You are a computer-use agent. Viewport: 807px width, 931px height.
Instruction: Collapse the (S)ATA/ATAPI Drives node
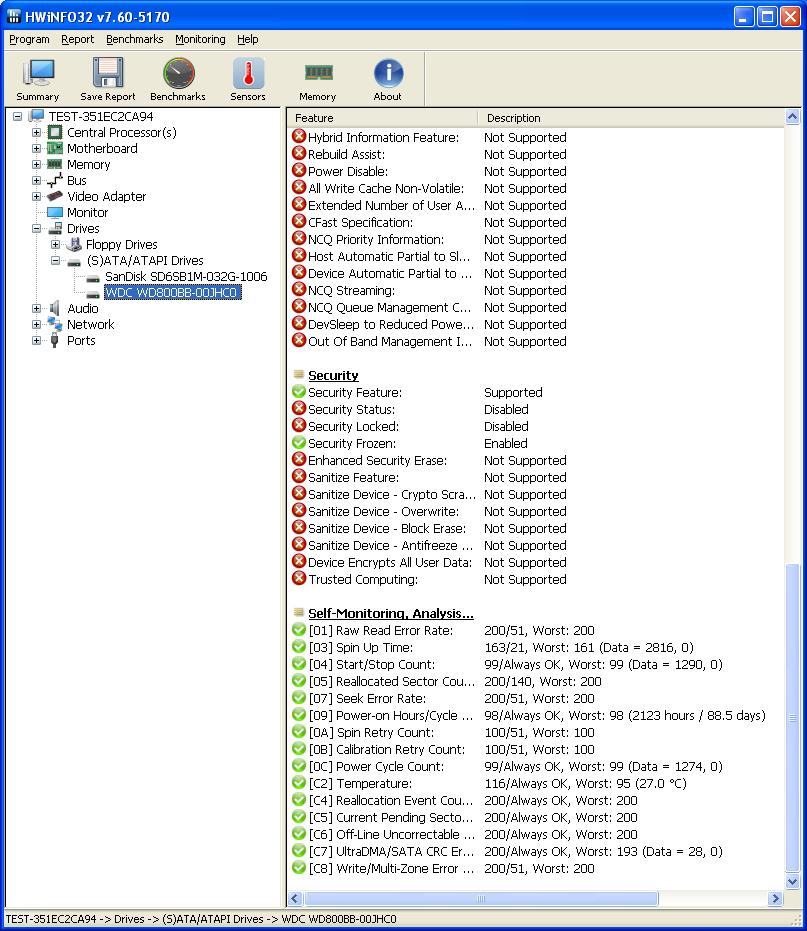pyautogui.click(x=55, y=261)
